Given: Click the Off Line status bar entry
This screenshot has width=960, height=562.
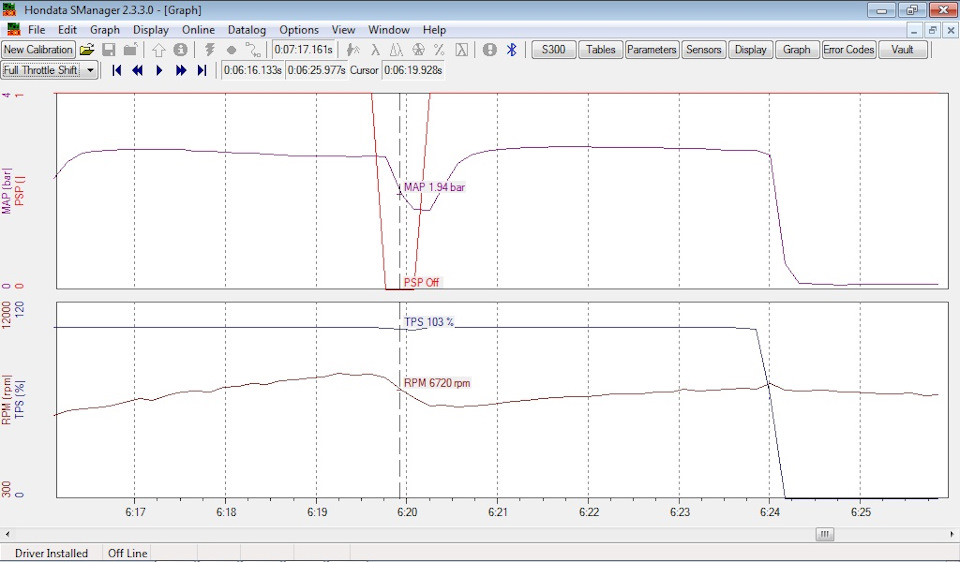Looking at the screenshot, I should 128,553.
